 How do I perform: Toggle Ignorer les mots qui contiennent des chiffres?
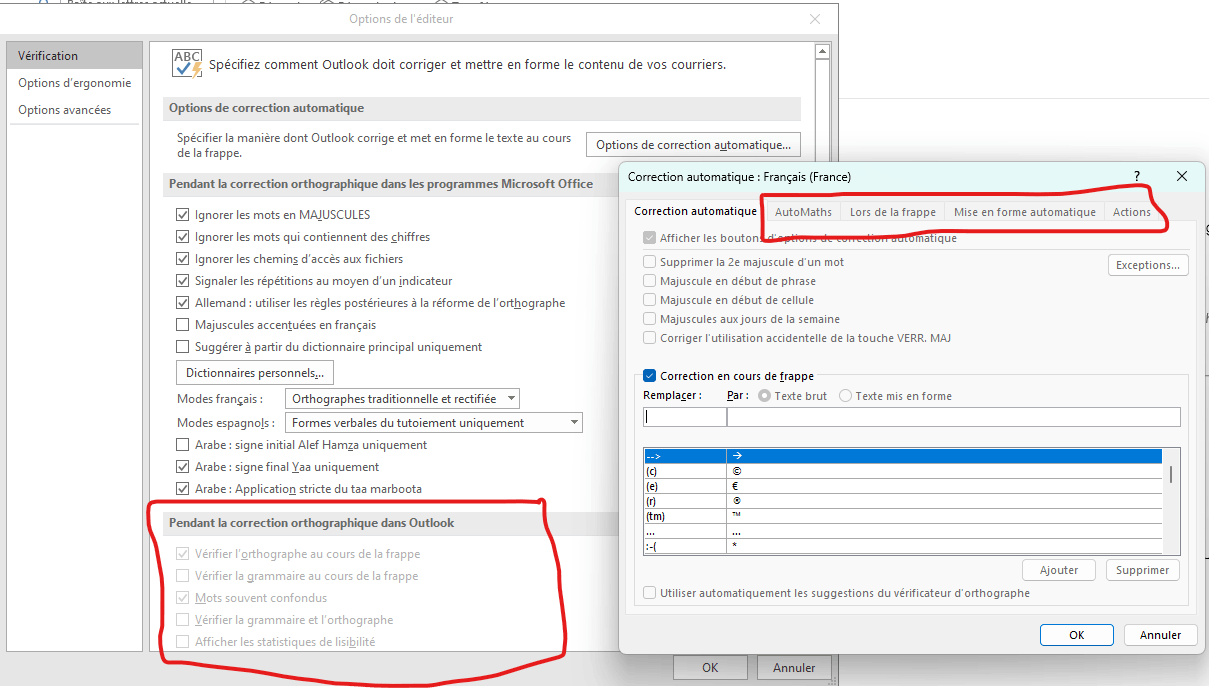pyautogui.click(x=182, y=237)
